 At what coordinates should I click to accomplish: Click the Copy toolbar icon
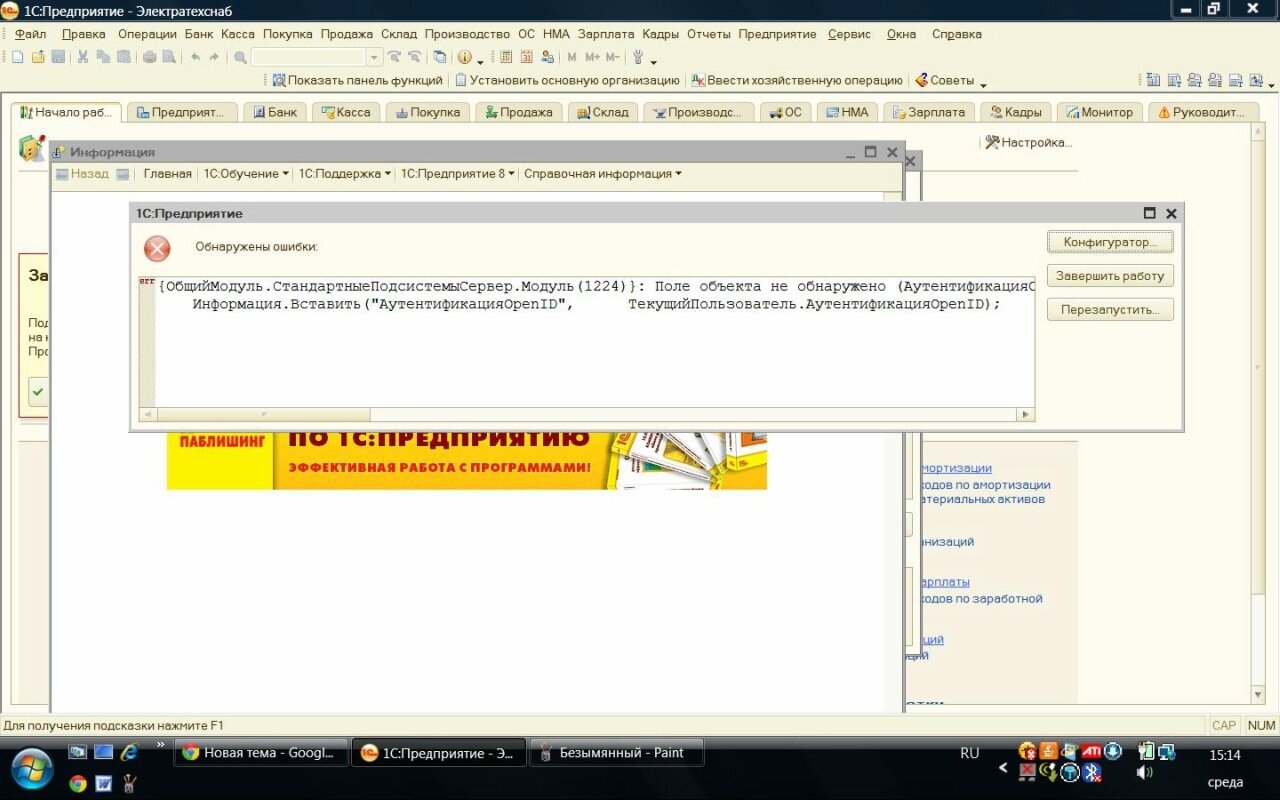pyautogui.click(x=103, y=57)
